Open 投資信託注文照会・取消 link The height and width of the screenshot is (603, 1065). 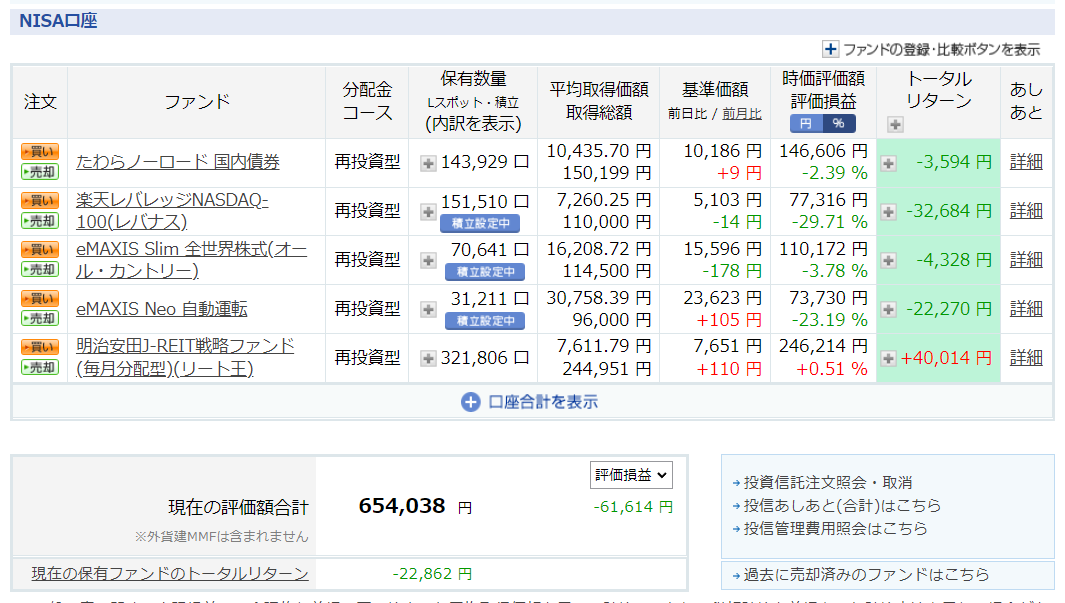(x=828, y=483)
